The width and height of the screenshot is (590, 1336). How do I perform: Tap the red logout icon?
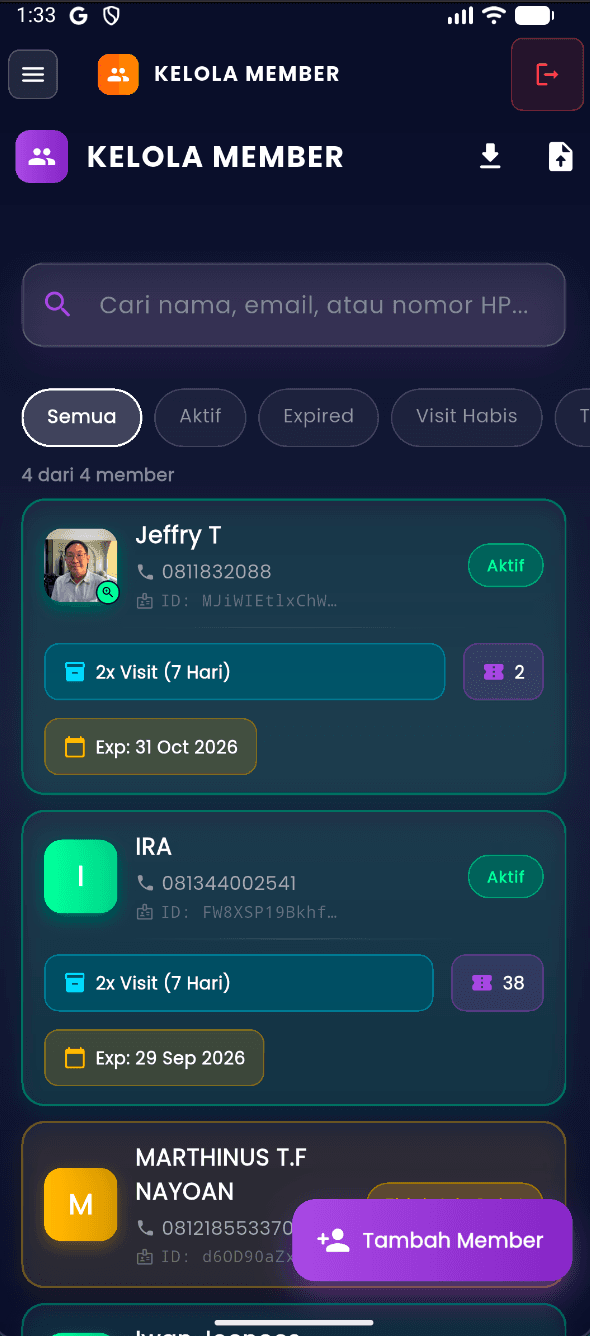547,74
